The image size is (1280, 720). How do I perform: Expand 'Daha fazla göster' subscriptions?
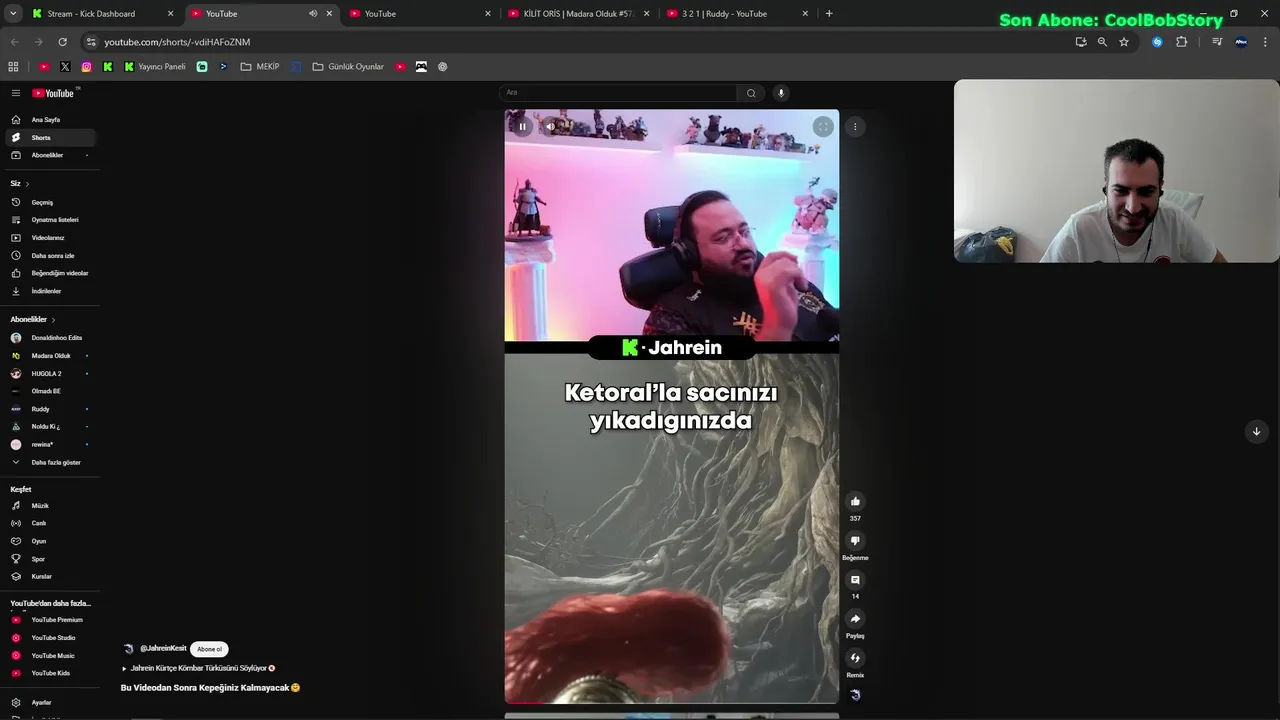pos(50,463)
